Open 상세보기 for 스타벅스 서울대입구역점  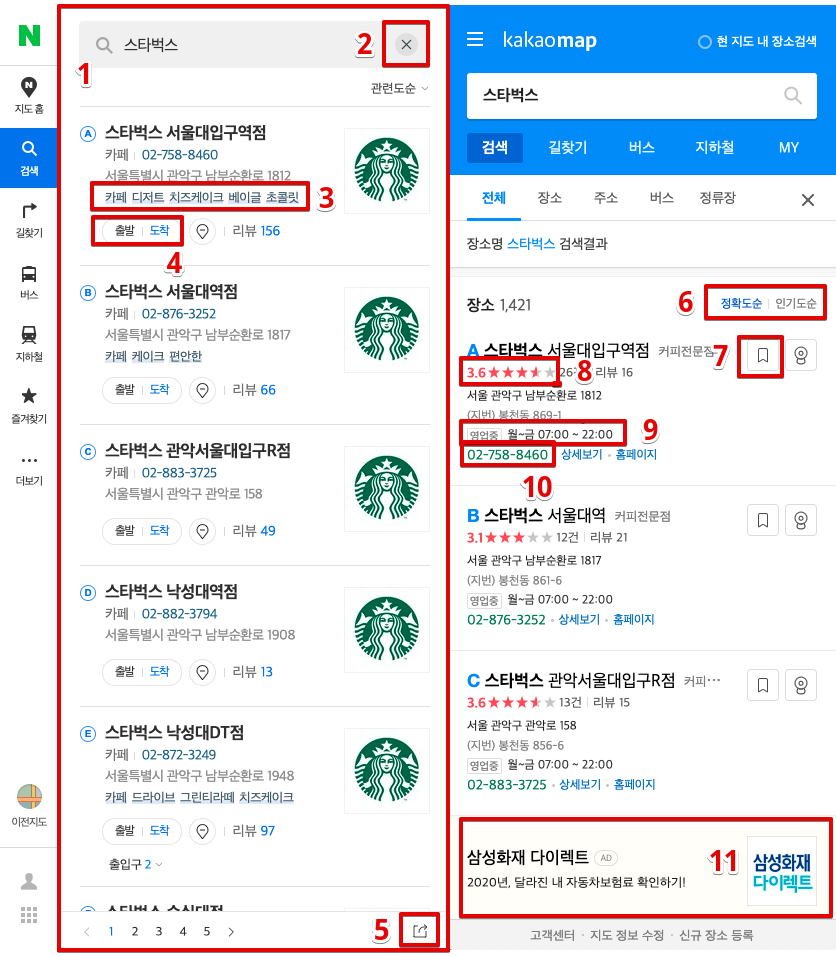click(x=582, y=455)
